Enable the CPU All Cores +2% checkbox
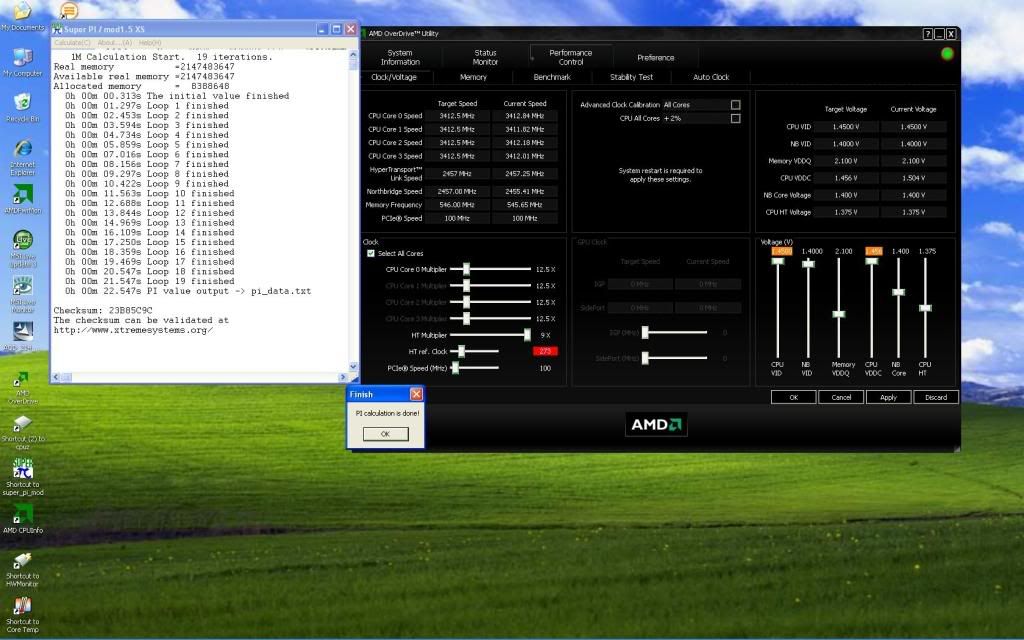Screen dimensions: 1024x640 pyautogui.click(x=735, y=118)
